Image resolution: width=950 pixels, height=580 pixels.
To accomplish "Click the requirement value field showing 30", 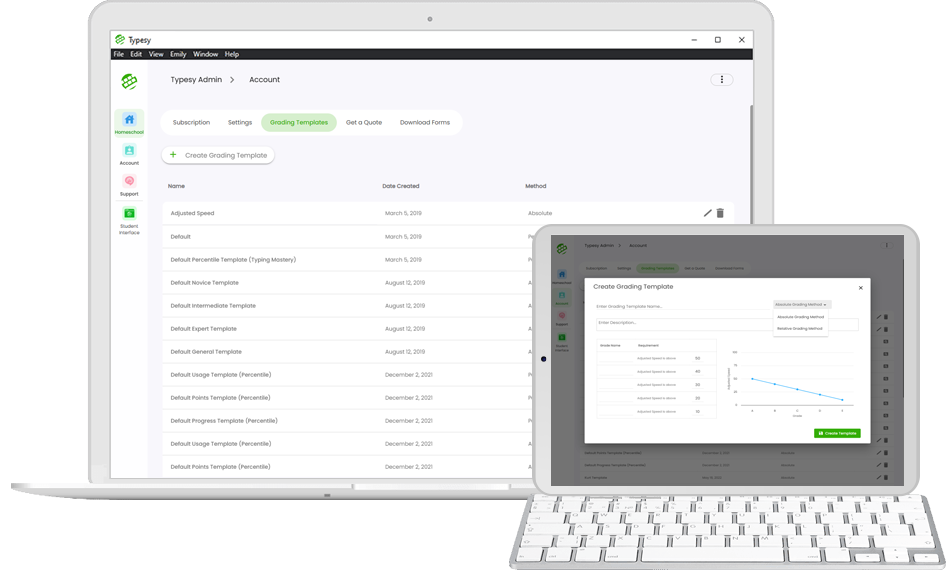I will [697, 385].
